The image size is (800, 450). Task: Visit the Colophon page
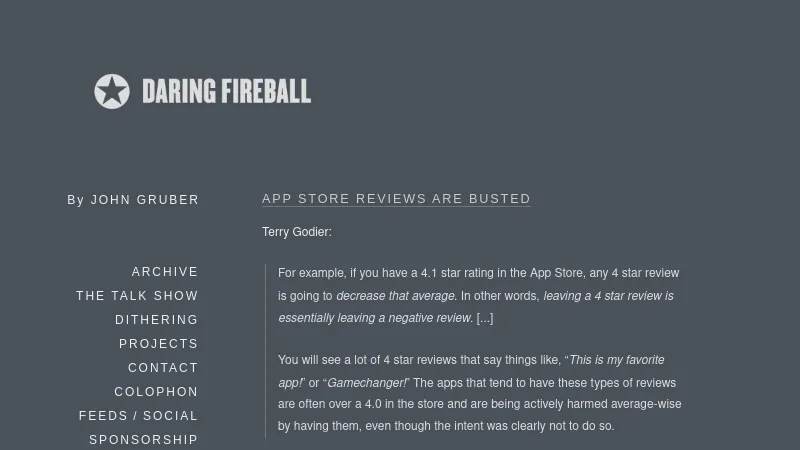156,392
